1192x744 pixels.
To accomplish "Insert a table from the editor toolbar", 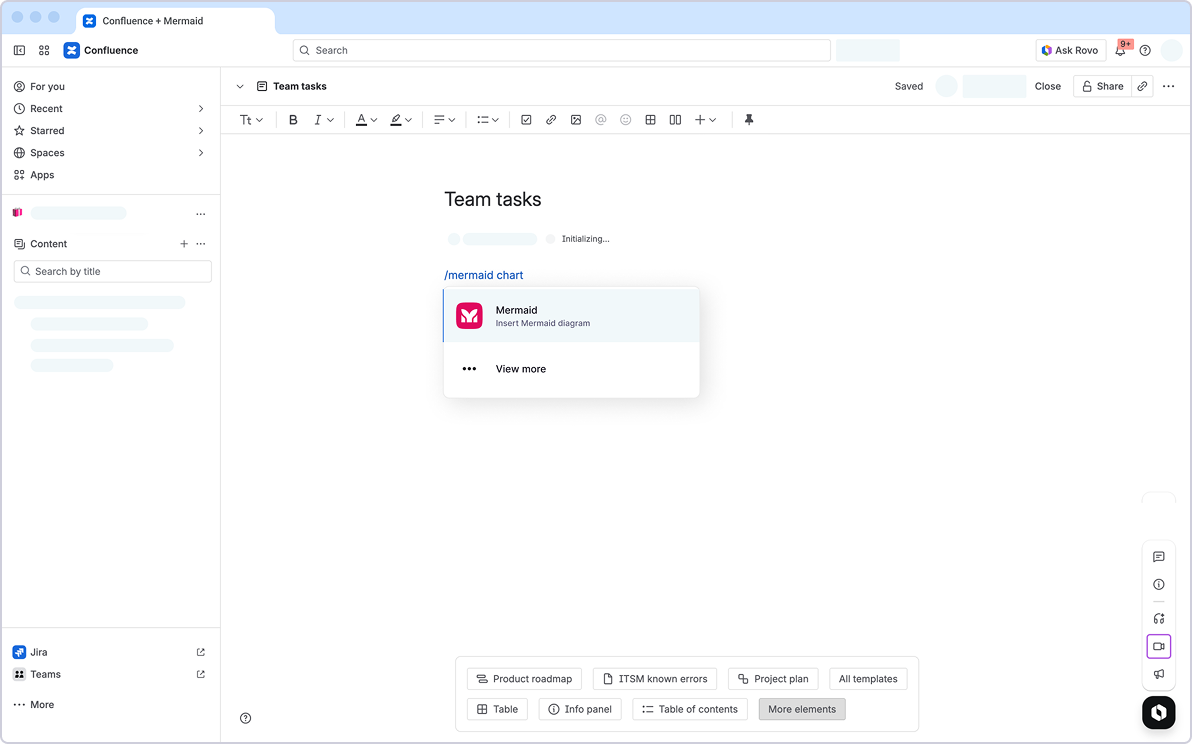I will (650, 120).
